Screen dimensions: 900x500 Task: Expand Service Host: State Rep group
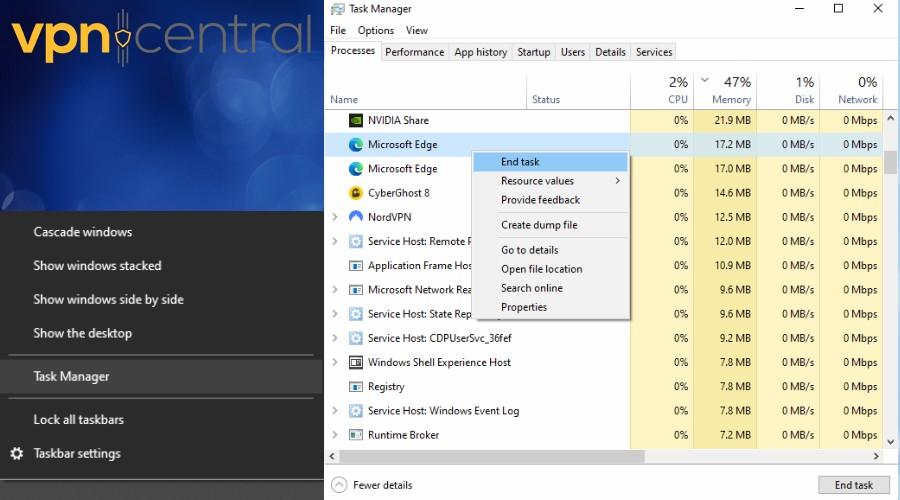click(335, 314)
